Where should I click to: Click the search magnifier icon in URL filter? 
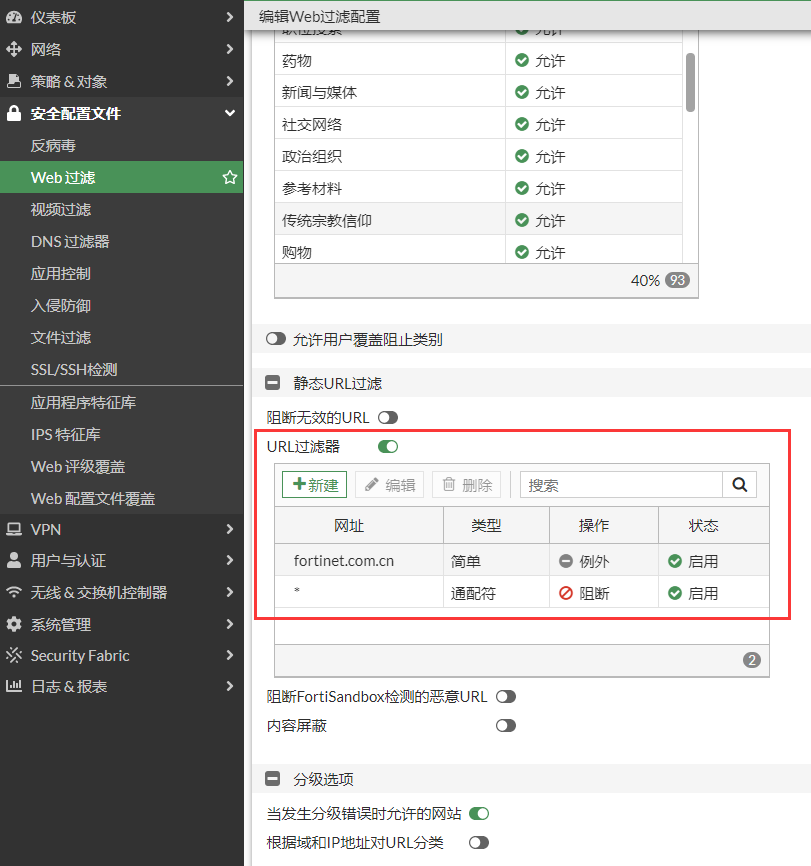pyautogui.click(x=739, y=485)
